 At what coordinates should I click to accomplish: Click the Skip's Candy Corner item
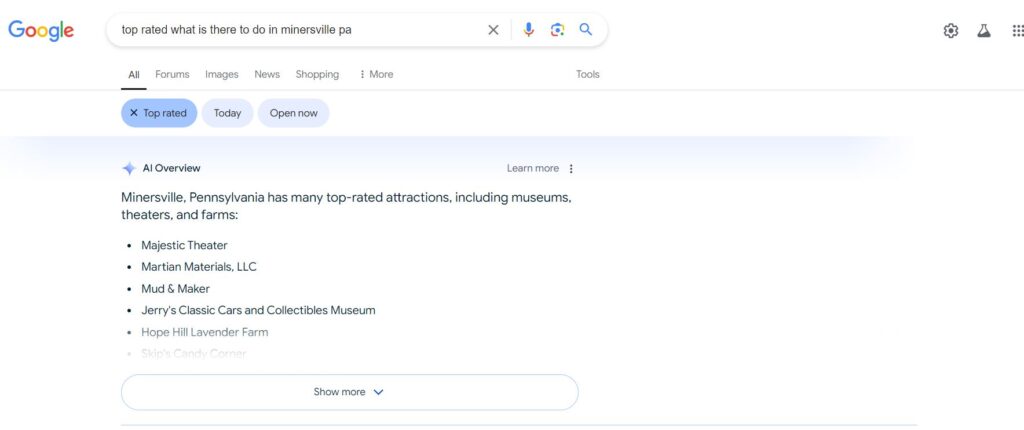(x=194, y=354)
